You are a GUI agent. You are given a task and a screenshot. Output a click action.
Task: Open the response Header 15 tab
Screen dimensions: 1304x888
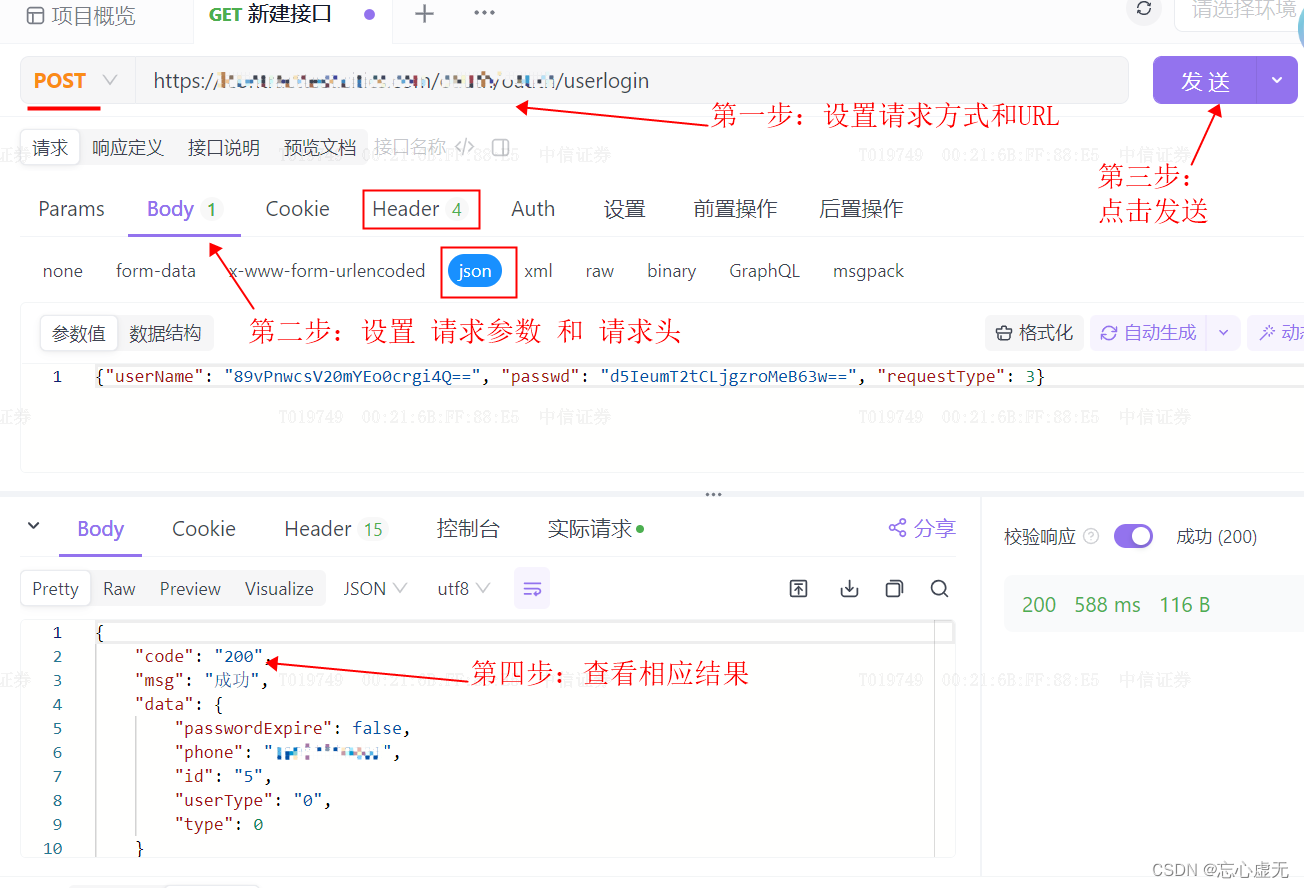335,529
